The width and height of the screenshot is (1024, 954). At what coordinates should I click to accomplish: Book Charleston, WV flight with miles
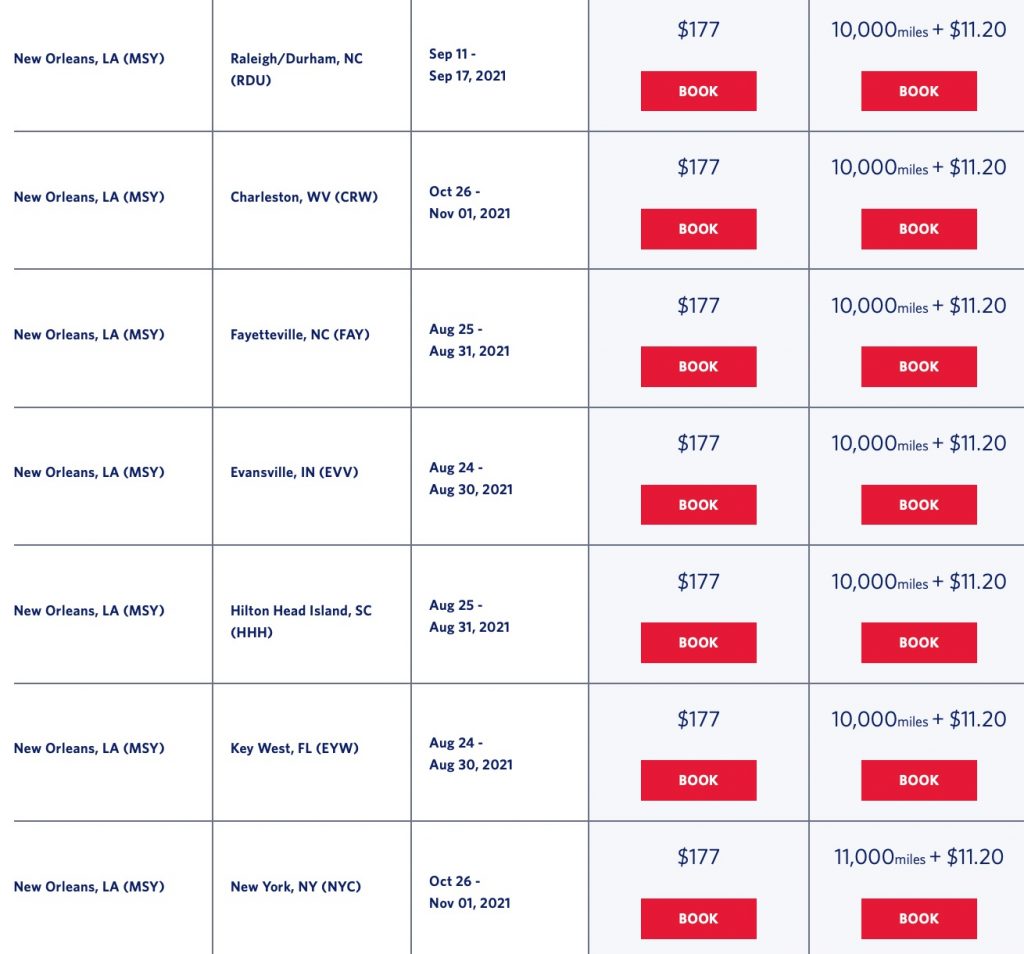pyautogui.click(x=918, y=229)
